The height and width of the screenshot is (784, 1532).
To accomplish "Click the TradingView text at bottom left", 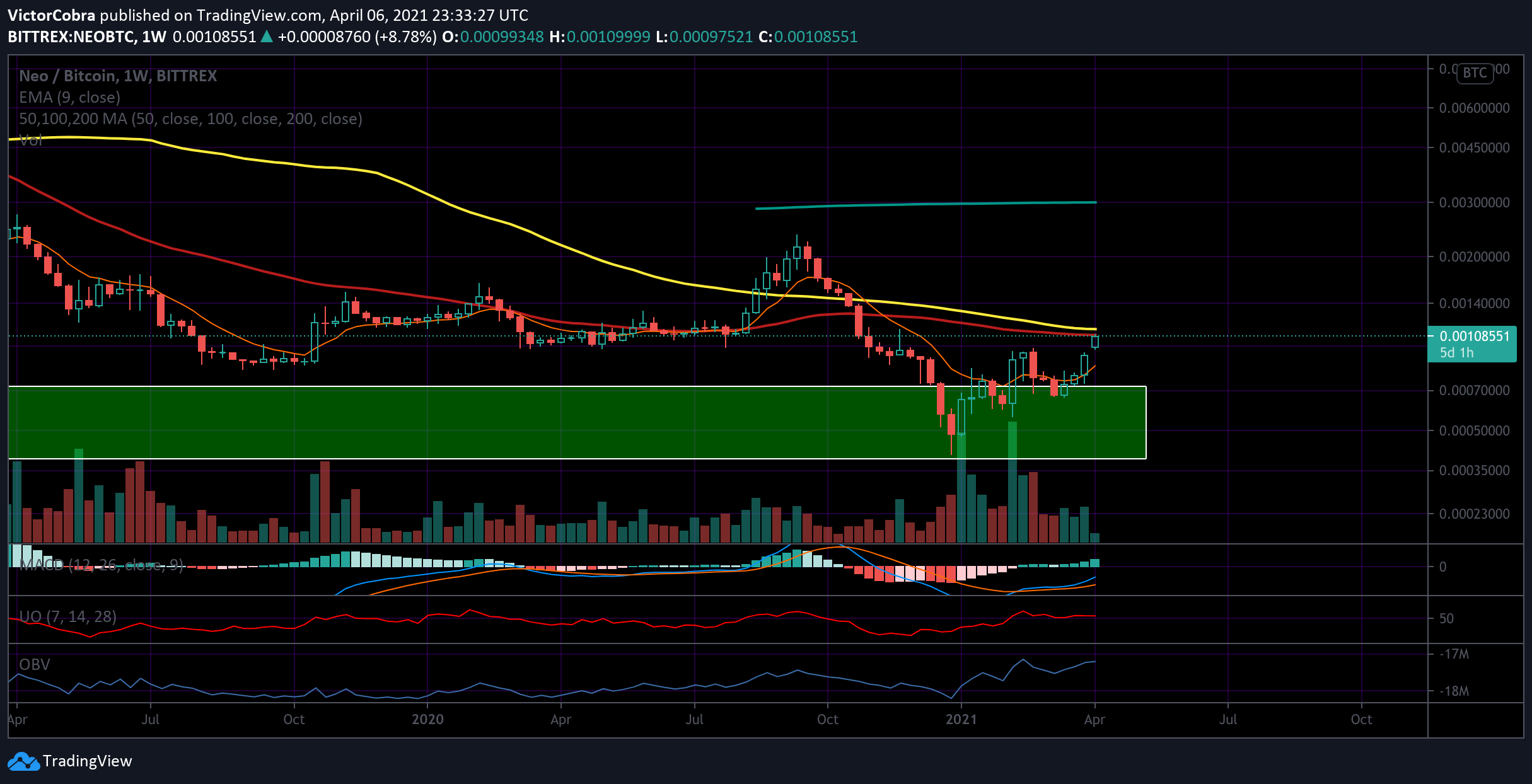I will point(88,761).
